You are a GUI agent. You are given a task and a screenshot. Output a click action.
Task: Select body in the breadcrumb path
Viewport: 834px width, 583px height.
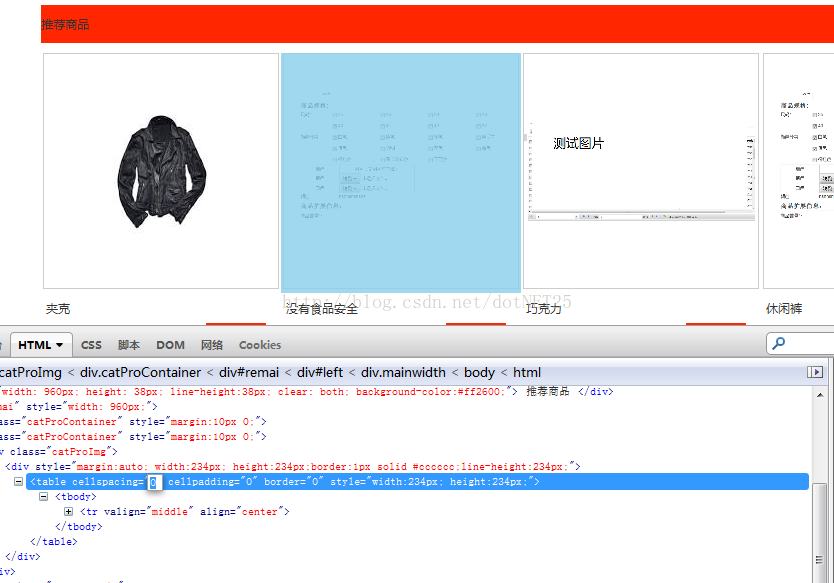(479, 372)
